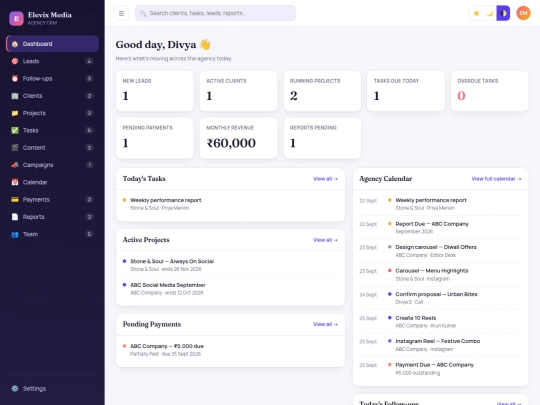The width and height of the screenshot is (540, 405).
Task: Click the Reports document icon
Action: [15, 217]
